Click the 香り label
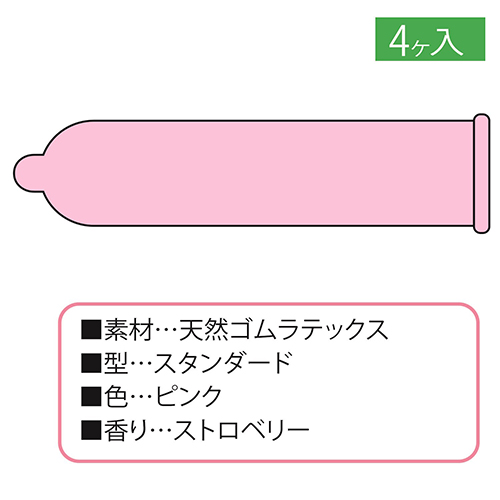The image size is (500, 500). coord(126,429)
